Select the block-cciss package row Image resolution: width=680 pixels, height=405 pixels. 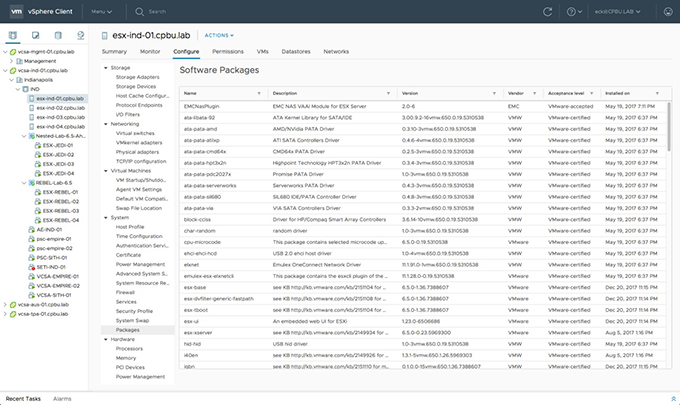423,219
